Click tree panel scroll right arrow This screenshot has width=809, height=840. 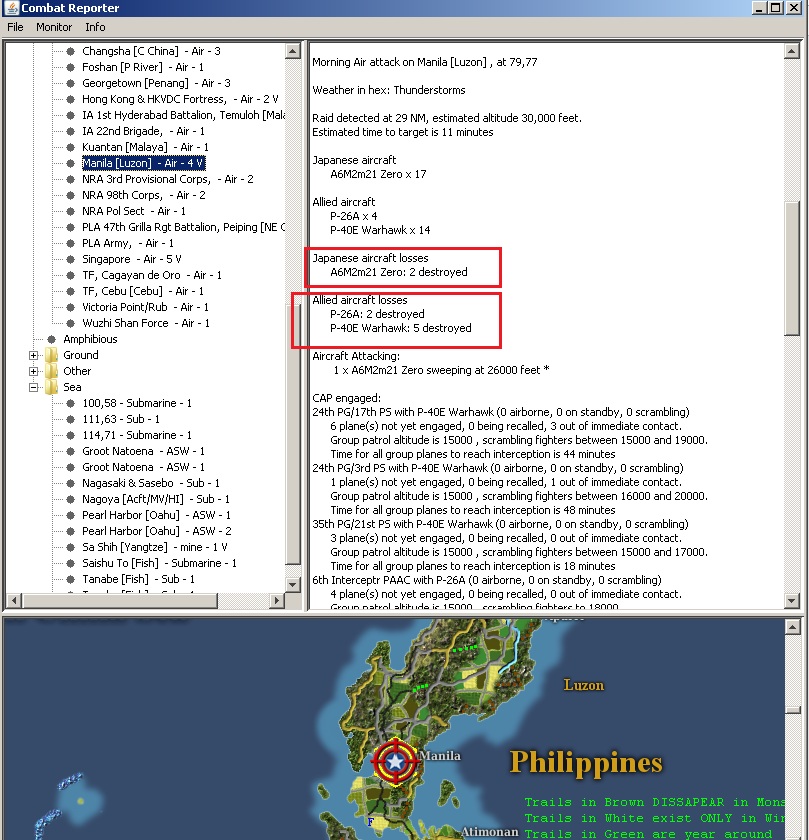click(276, 601)
